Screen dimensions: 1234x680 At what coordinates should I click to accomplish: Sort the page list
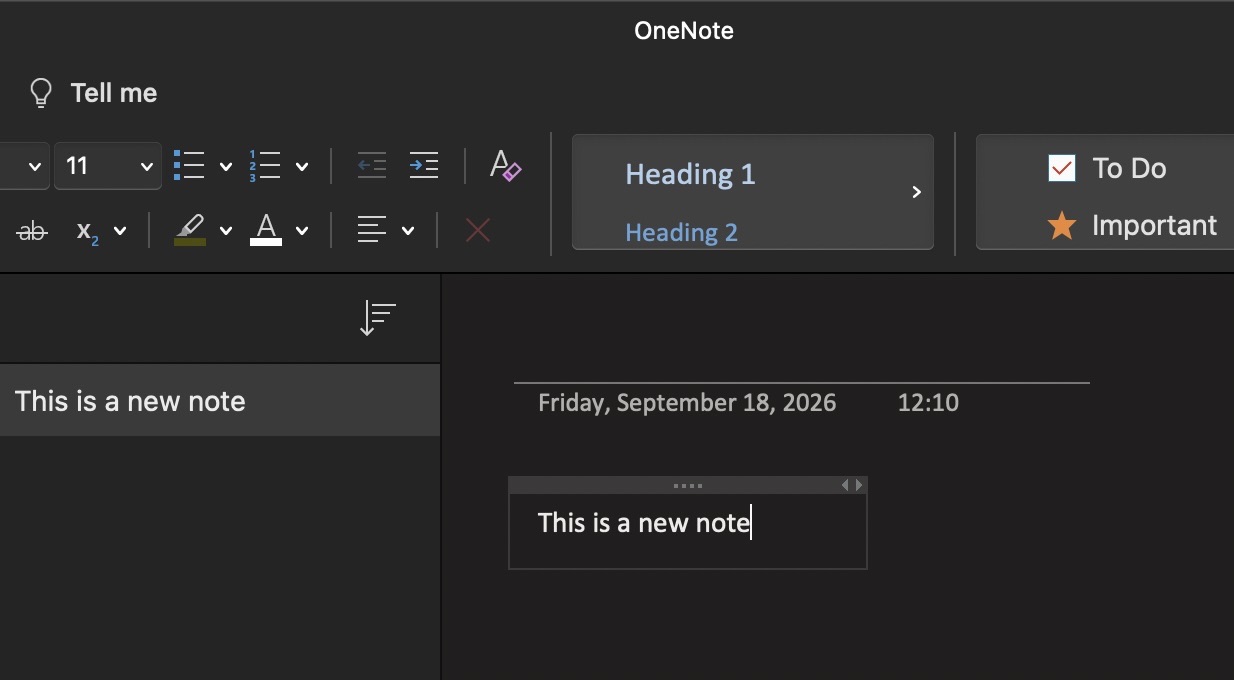point(378,318)
